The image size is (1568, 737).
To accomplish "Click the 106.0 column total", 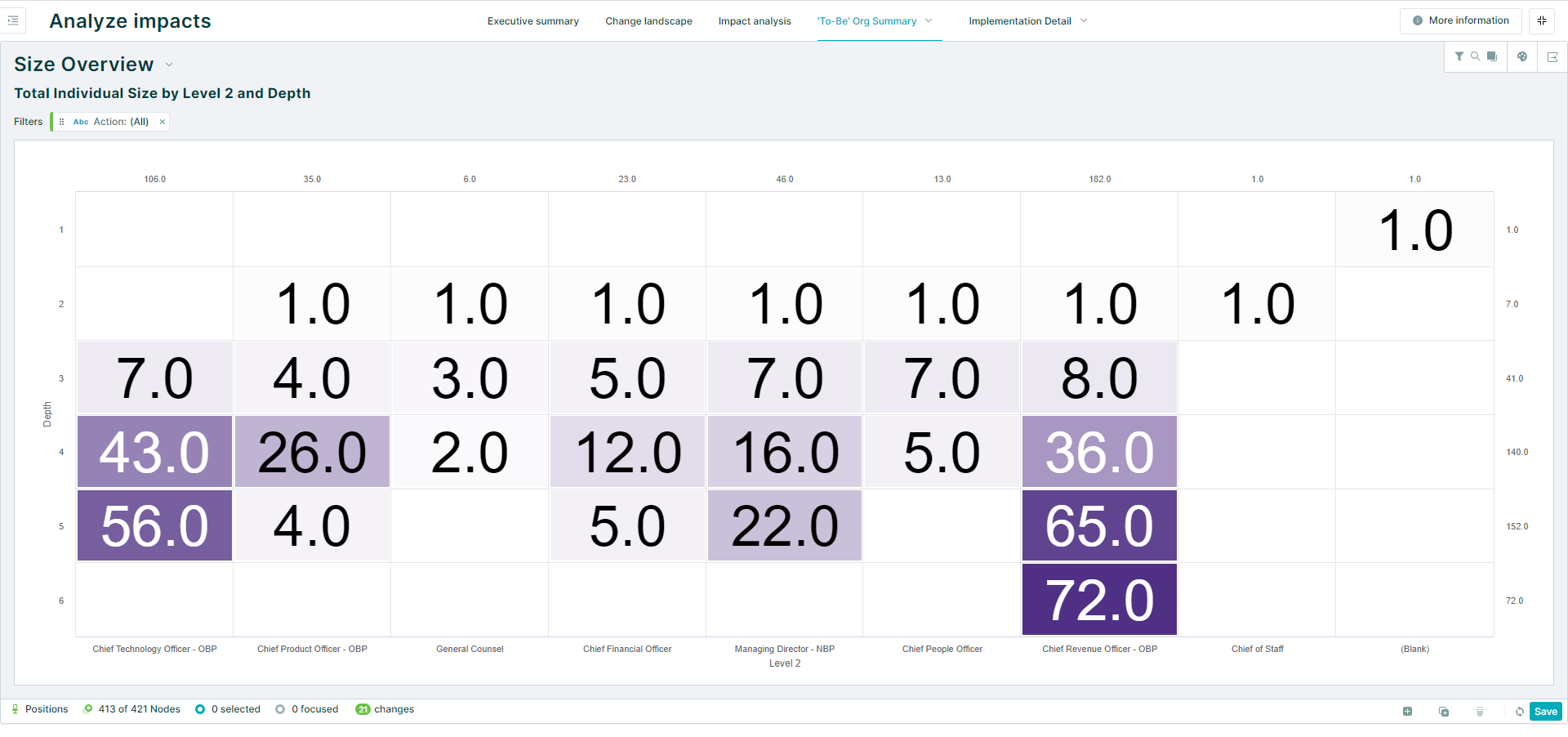I will pos(155,179).
